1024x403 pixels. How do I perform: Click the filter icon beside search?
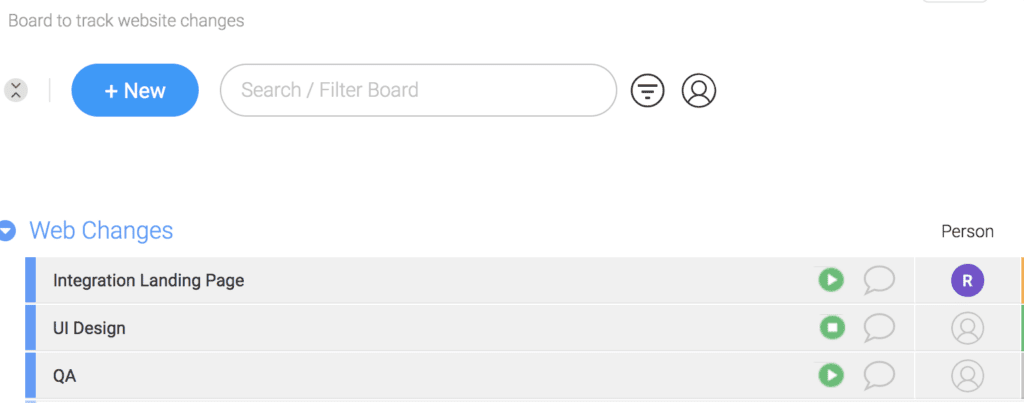pos(648,91)
